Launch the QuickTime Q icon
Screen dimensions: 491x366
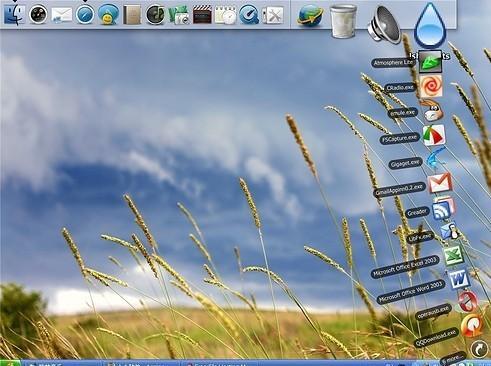[249, 15]
